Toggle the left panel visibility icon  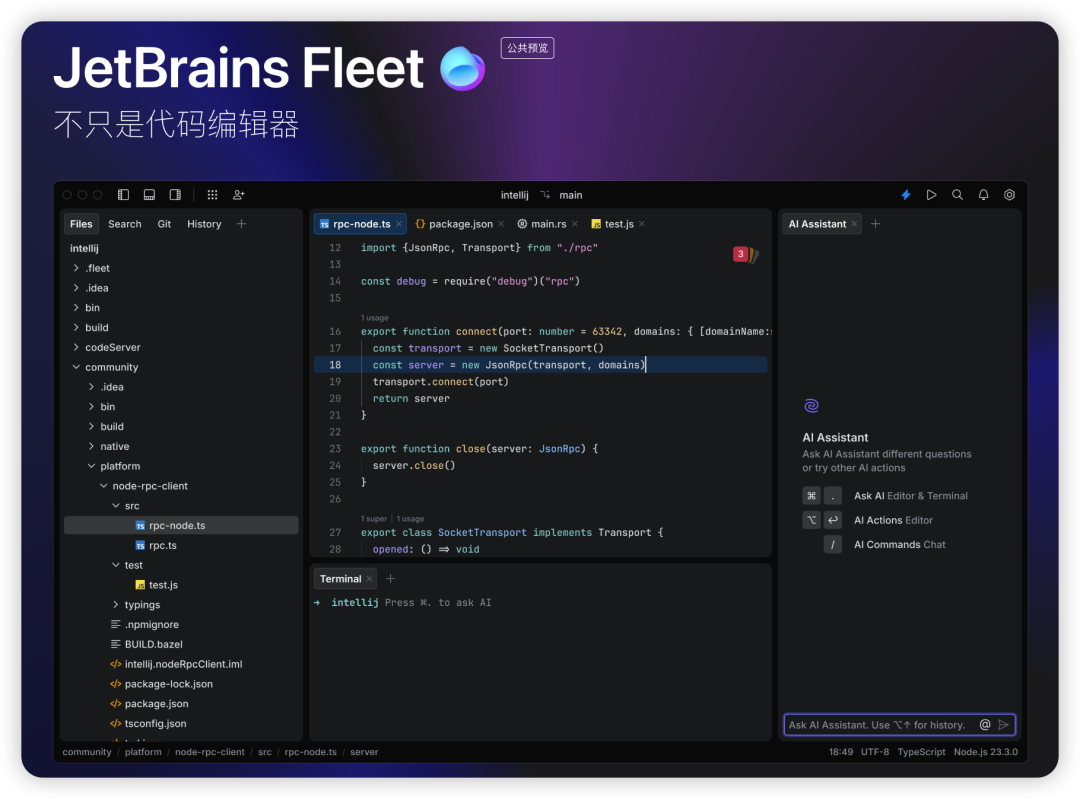pos(122,194)
